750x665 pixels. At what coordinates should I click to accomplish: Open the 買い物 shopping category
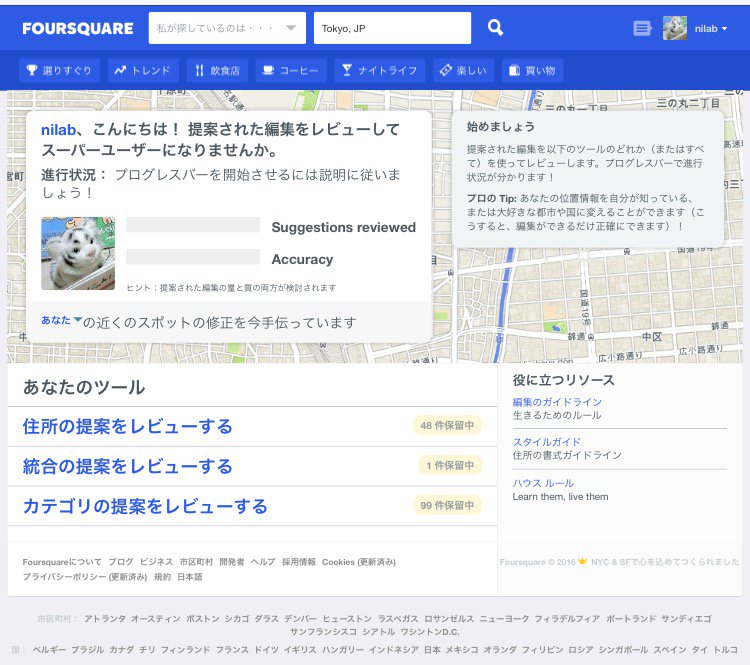pos(531,70)
